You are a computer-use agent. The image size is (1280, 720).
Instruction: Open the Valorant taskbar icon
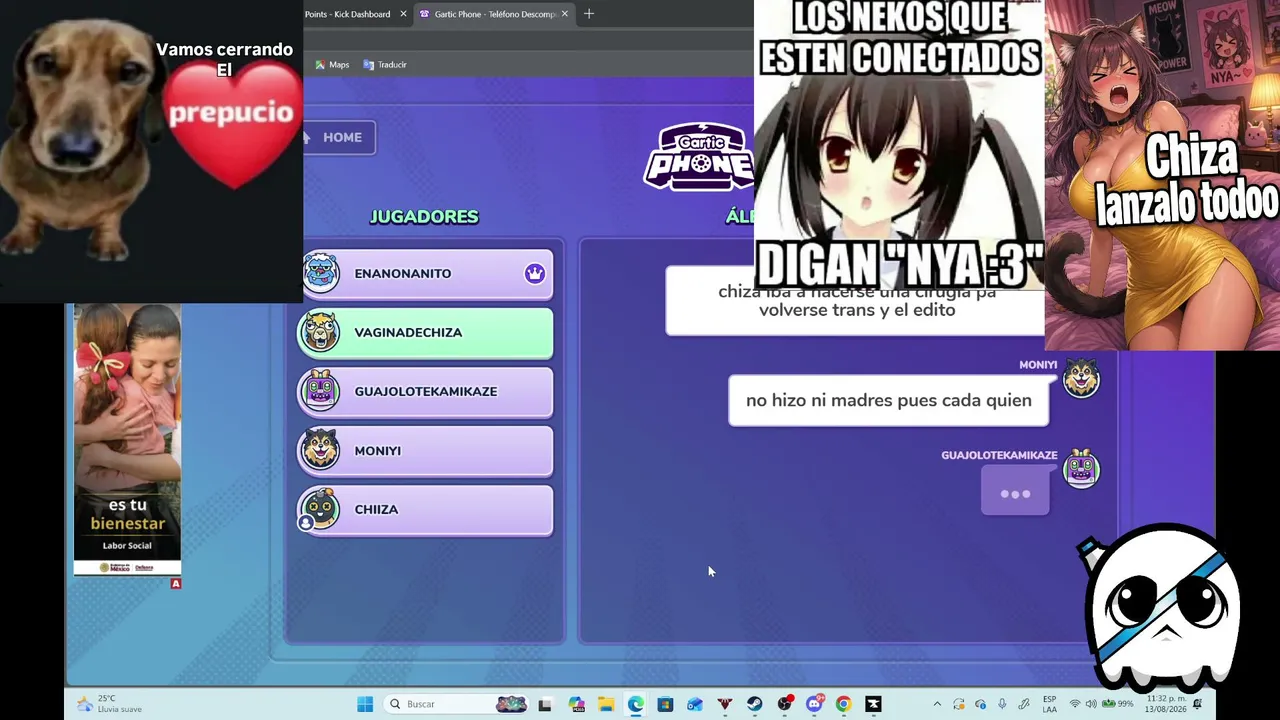pyautogui.click(x=725, y=704)
